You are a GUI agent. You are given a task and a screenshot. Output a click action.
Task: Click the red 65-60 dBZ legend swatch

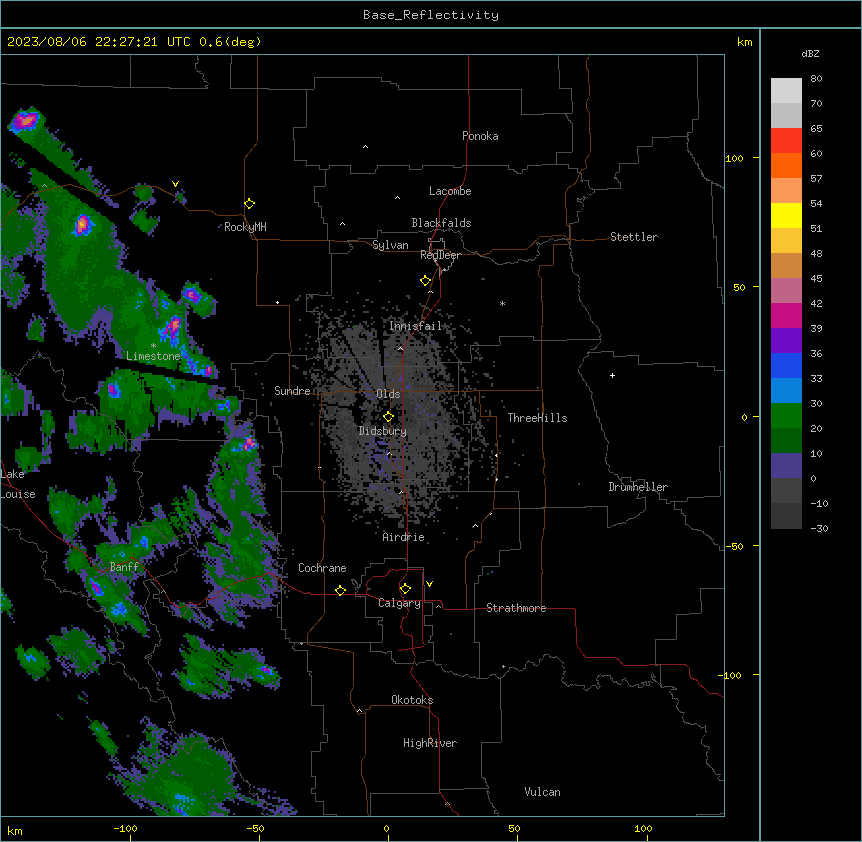pyautogui.click(x=786, y=141)
